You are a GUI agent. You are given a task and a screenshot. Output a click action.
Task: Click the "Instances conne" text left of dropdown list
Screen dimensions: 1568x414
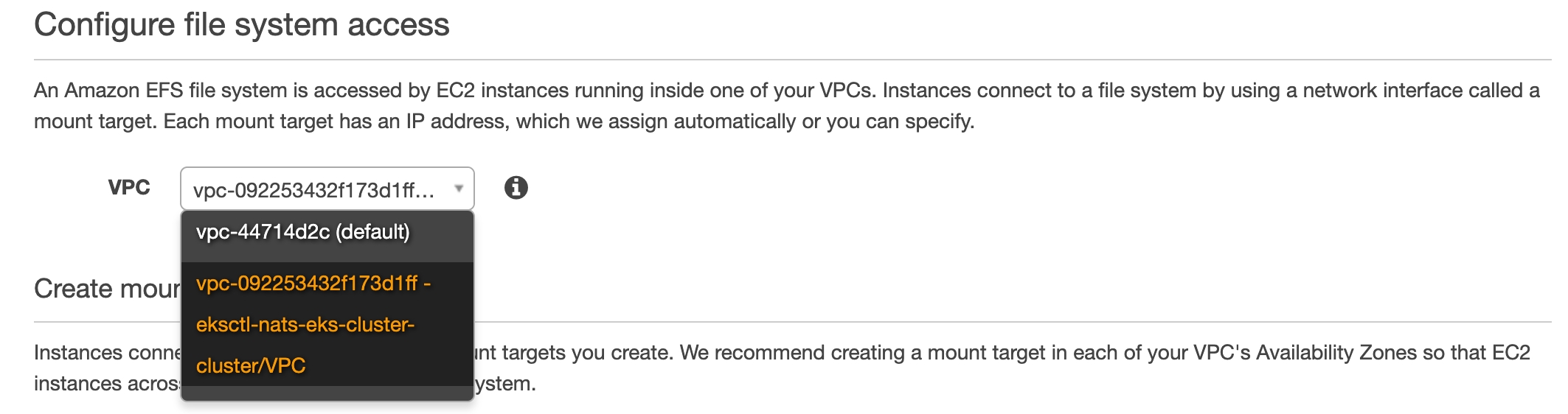107,353
